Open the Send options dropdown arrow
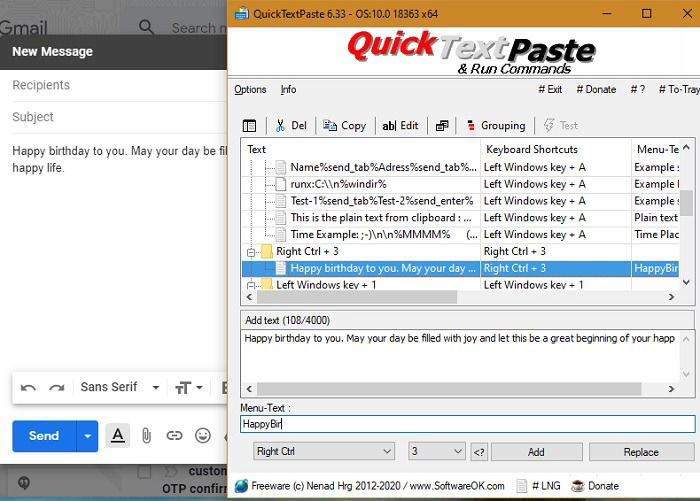This screenshot has width=700, height=501. pos(88,436)
